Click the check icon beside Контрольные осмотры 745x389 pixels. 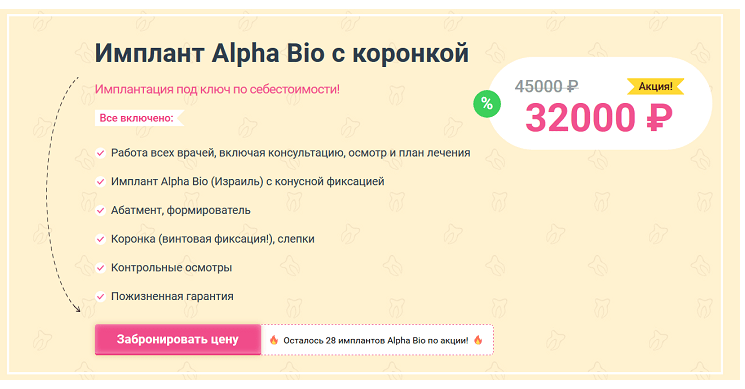[100, 268]
